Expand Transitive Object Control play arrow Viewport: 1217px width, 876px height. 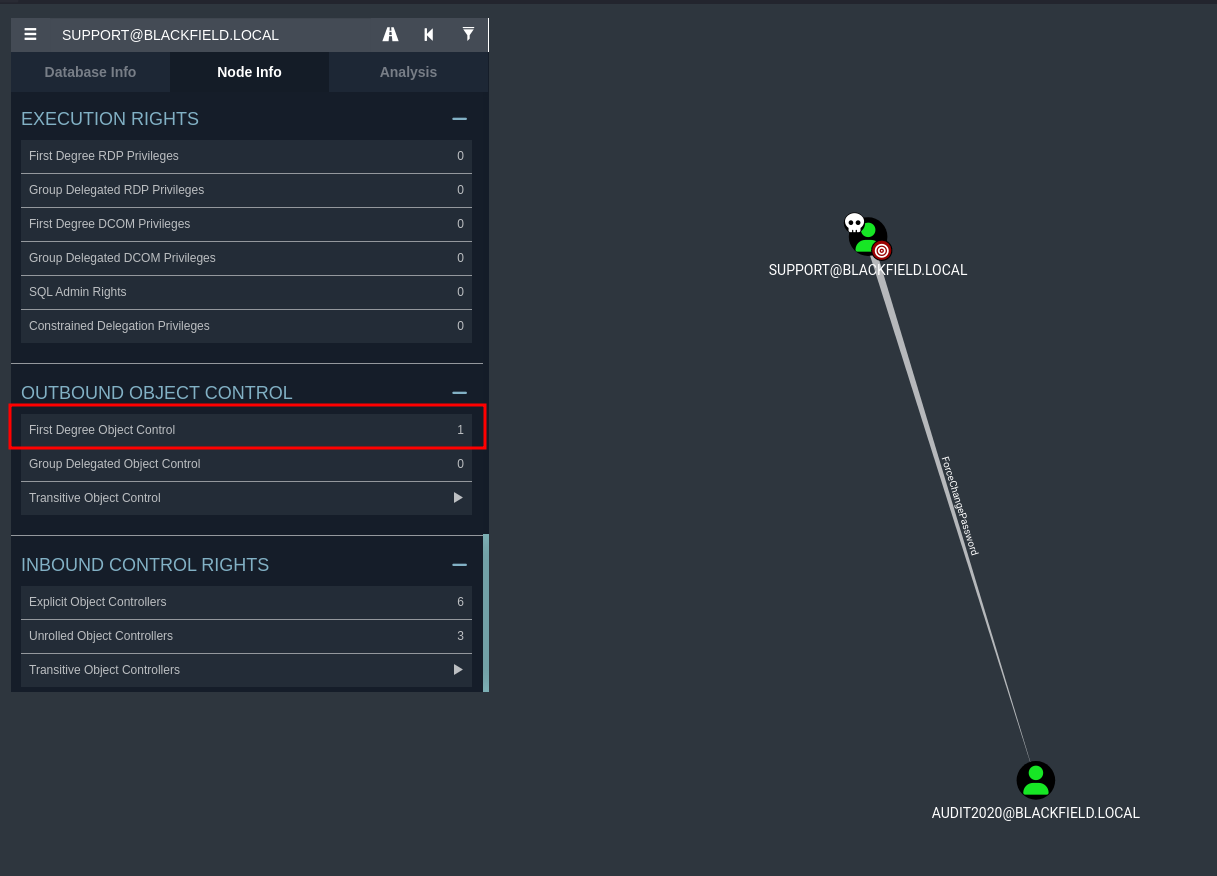point(458,498)
